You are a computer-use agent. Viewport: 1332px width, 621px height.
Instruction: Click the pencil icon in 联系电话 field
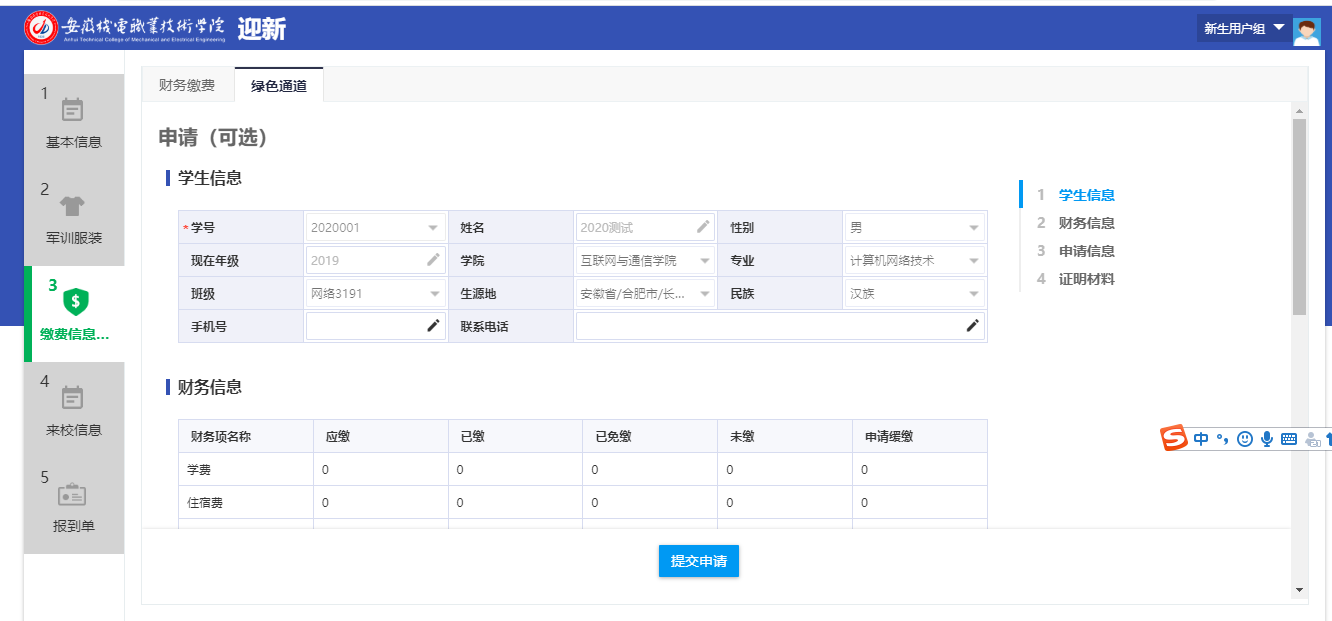pos(972,325)
